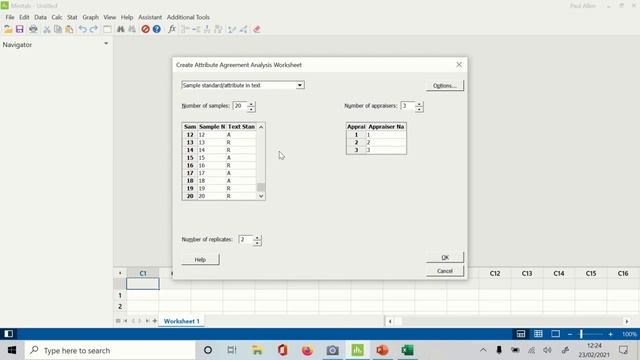Click the pink eraser Clear icon
Image resolution: width=640 pixels, height=360 pixels.
[x=257, y=29]
